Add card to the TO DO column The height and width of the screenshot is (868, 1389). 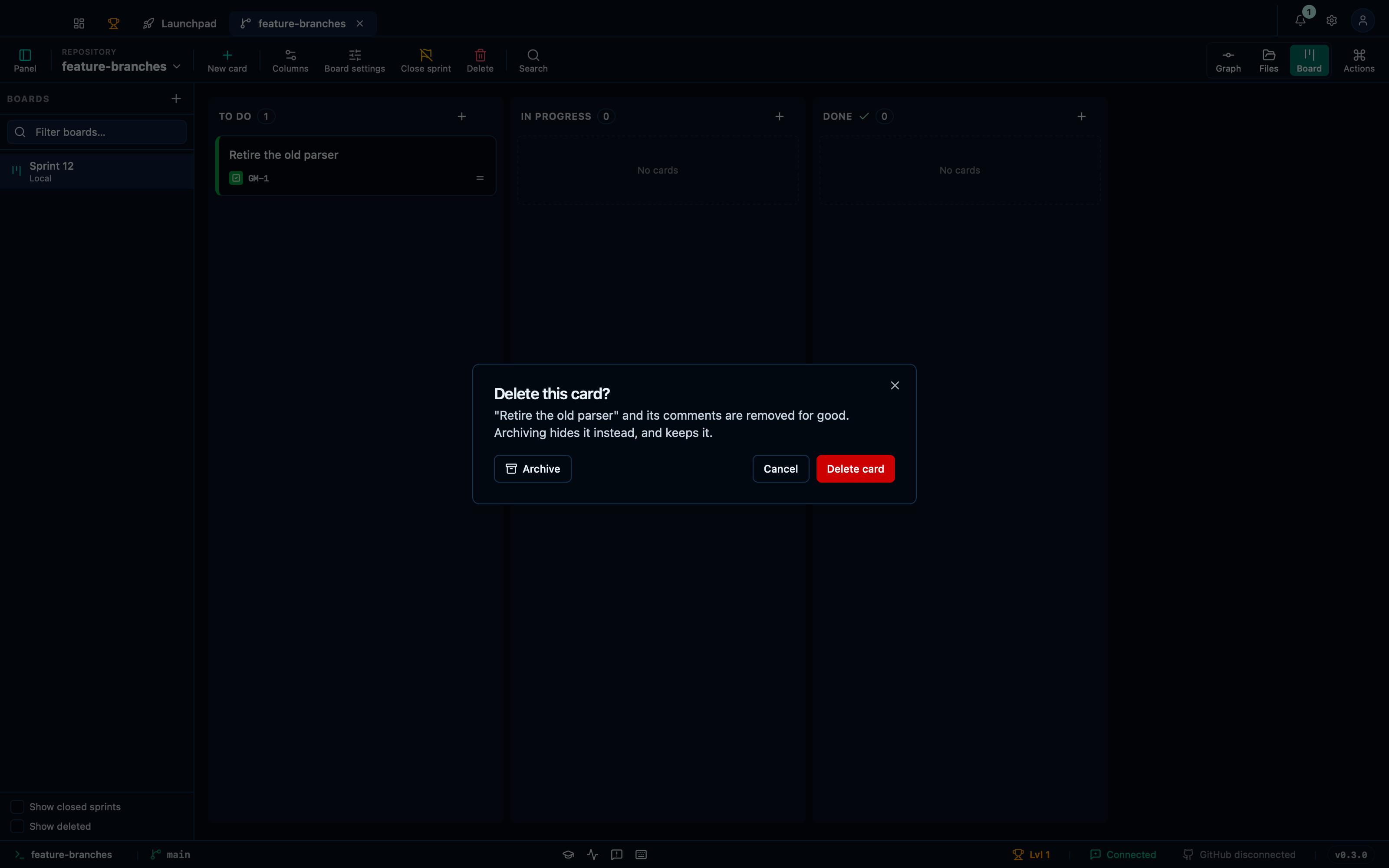tap(462, 117)
